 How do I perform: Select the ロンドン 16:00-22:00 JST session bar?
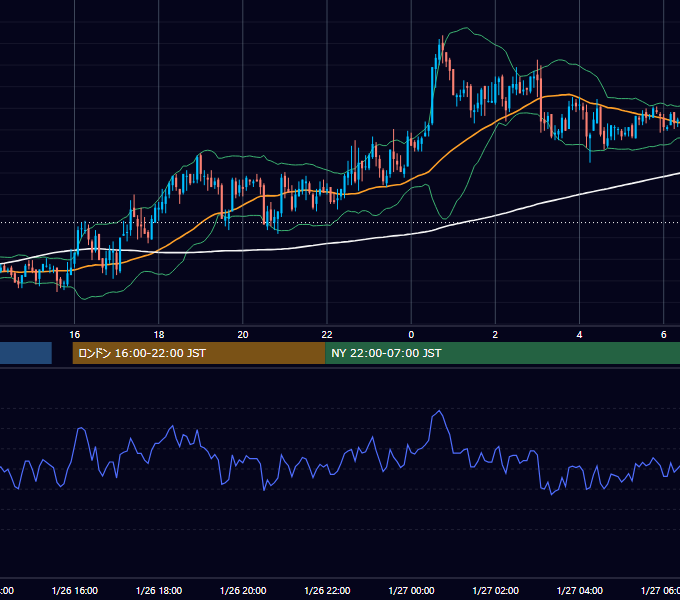[199, 353]
